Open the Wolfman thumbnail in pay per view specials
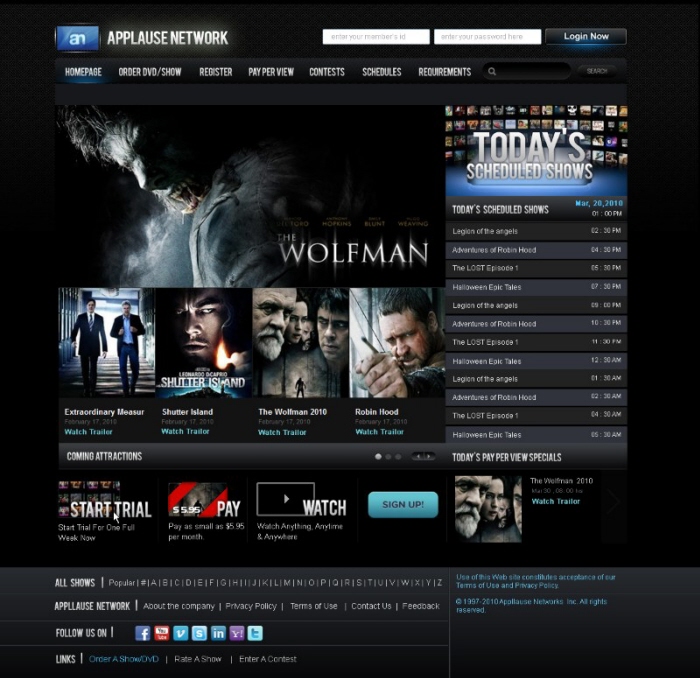The image size is (700, 678). [488, 509]
